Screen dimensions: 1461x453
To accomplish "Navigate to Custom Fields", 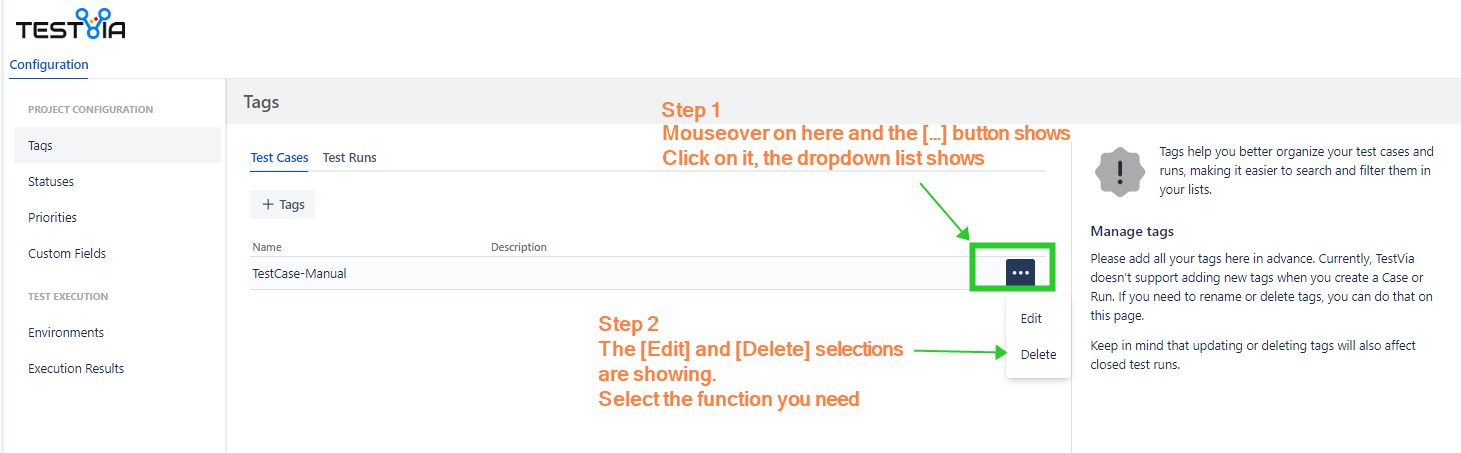I will coord(67,254).
